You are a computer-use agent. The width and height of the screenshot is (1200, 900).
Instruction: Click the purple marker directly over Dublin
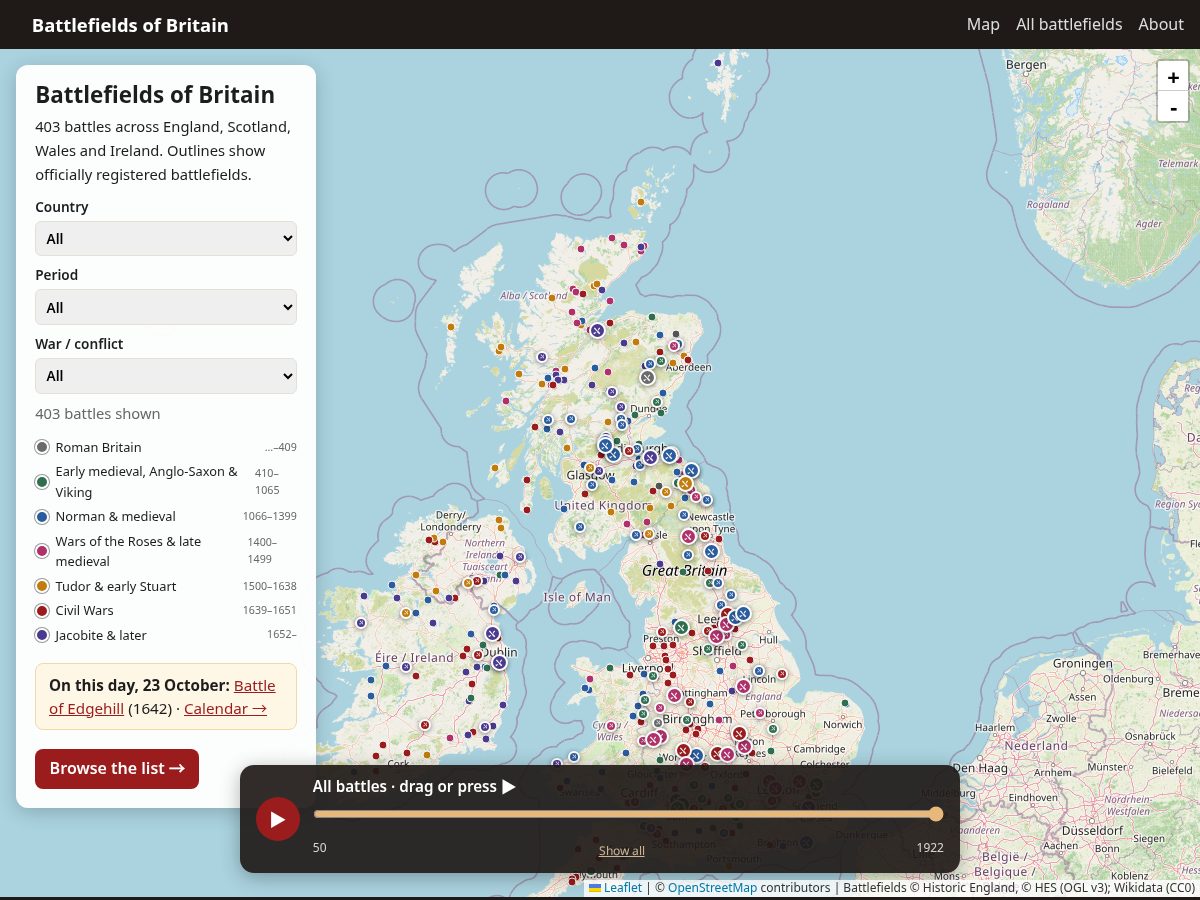pos(499,663)
